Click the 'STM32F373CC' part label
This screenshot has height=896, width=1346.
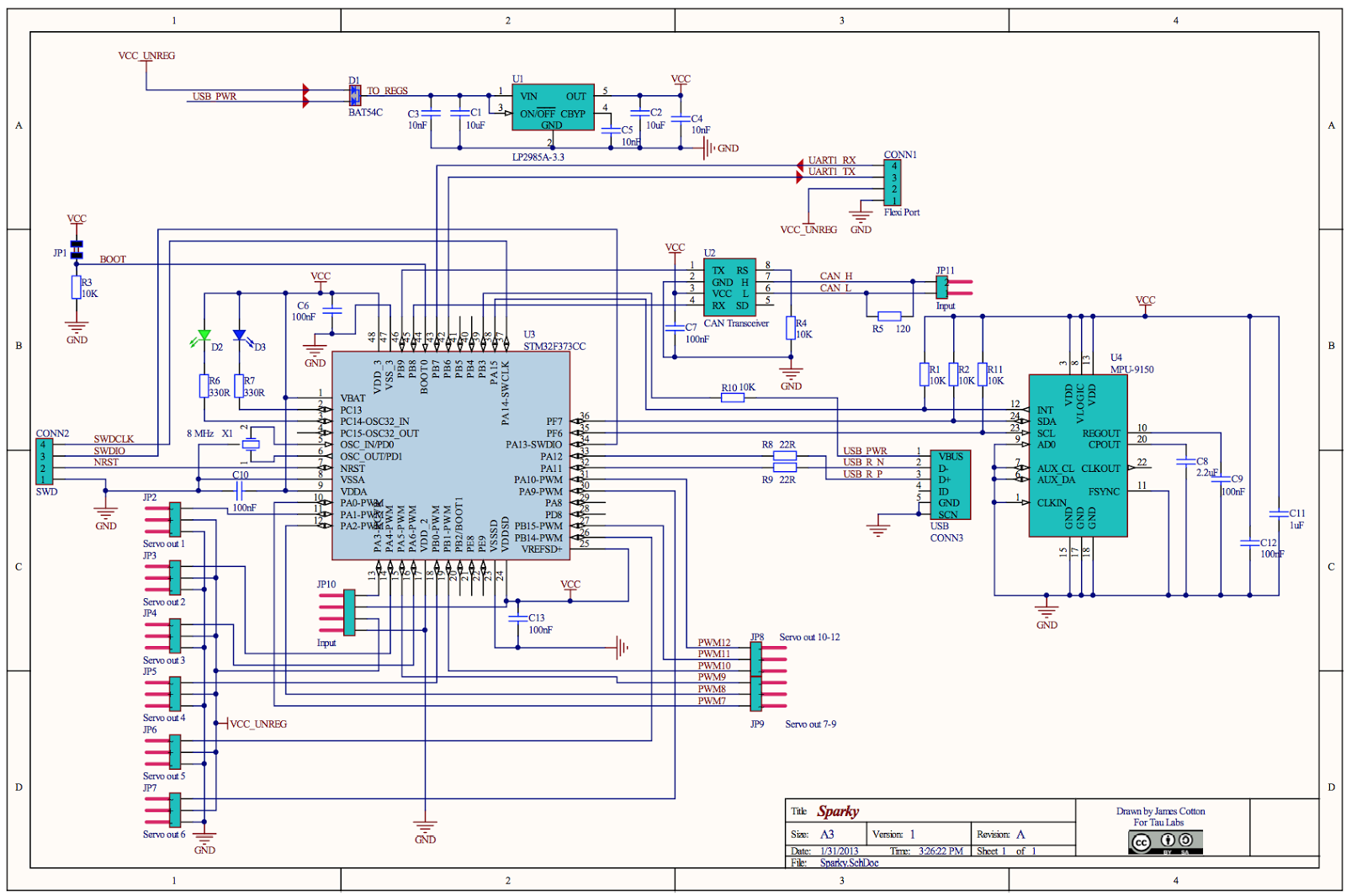(554, 346)
